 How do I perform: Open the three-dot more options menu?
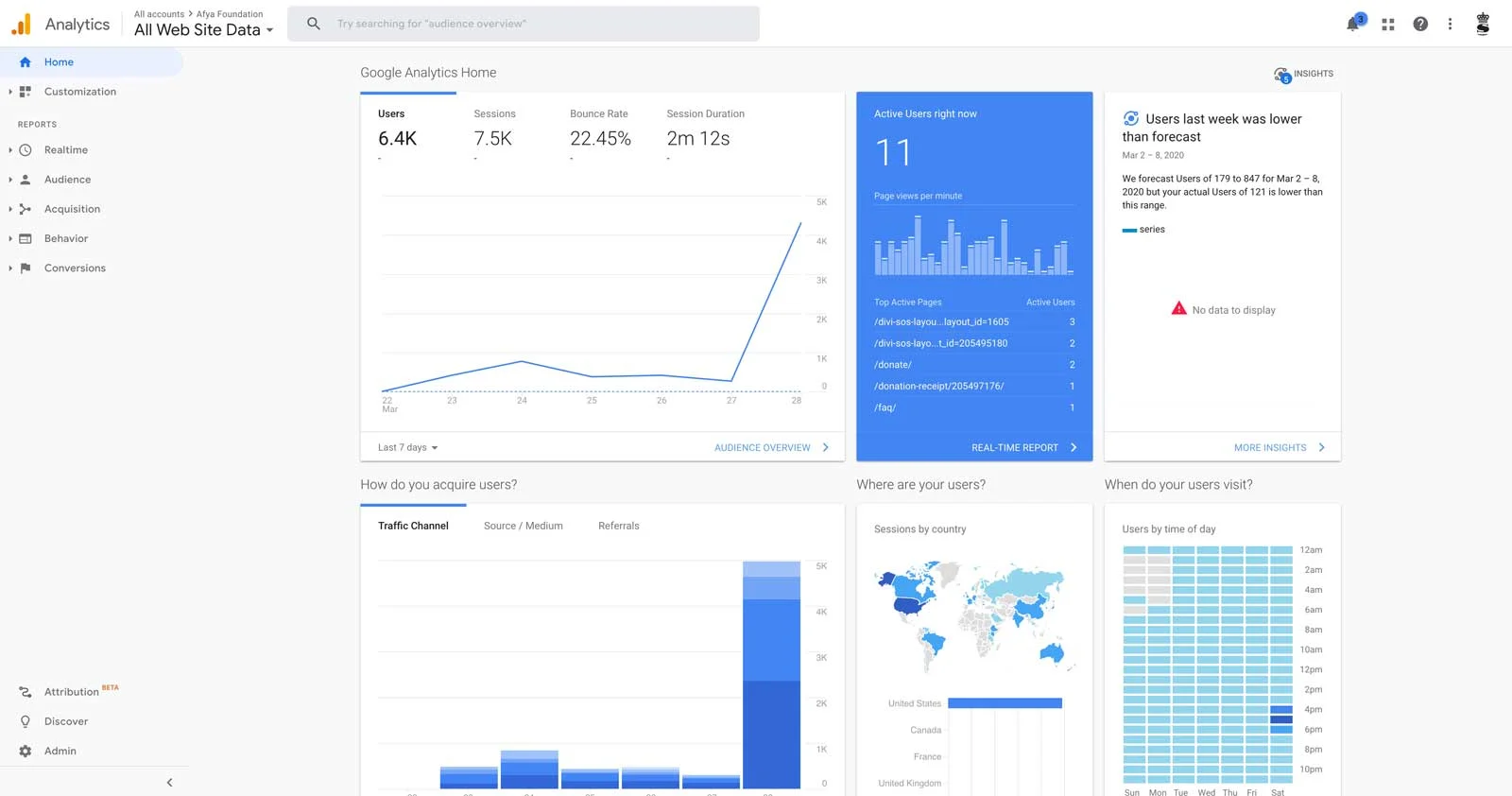tap(1450, 25)
